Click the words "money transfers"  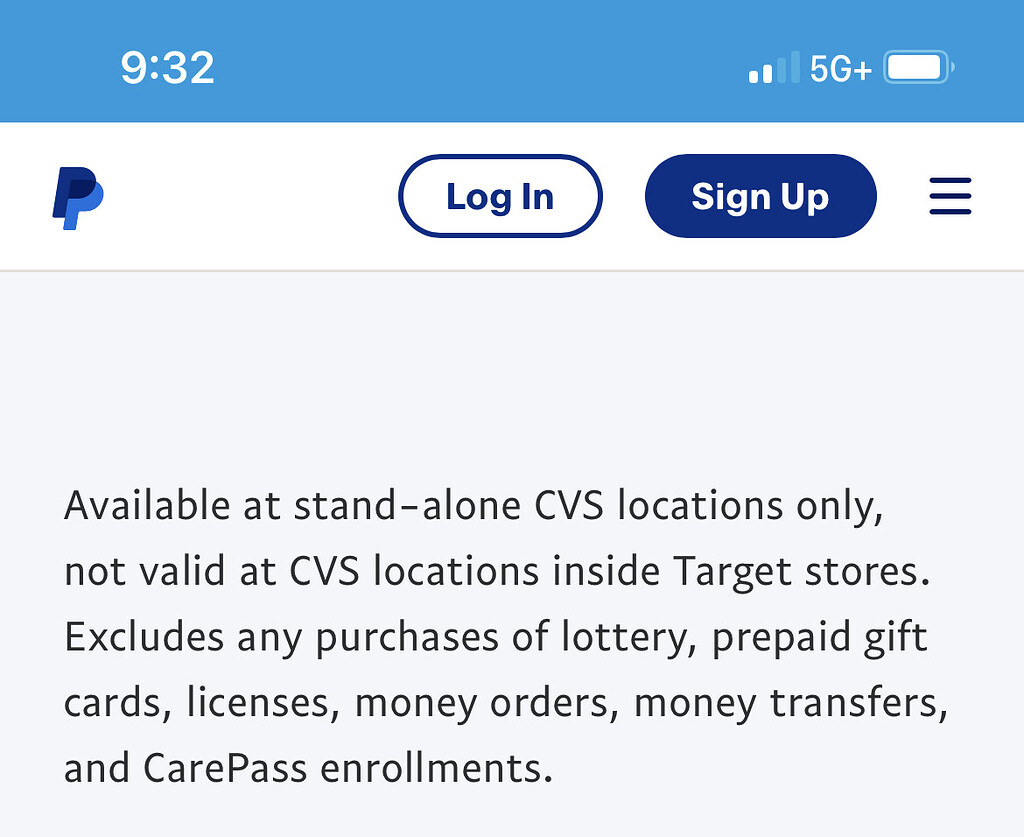point(790,704)
